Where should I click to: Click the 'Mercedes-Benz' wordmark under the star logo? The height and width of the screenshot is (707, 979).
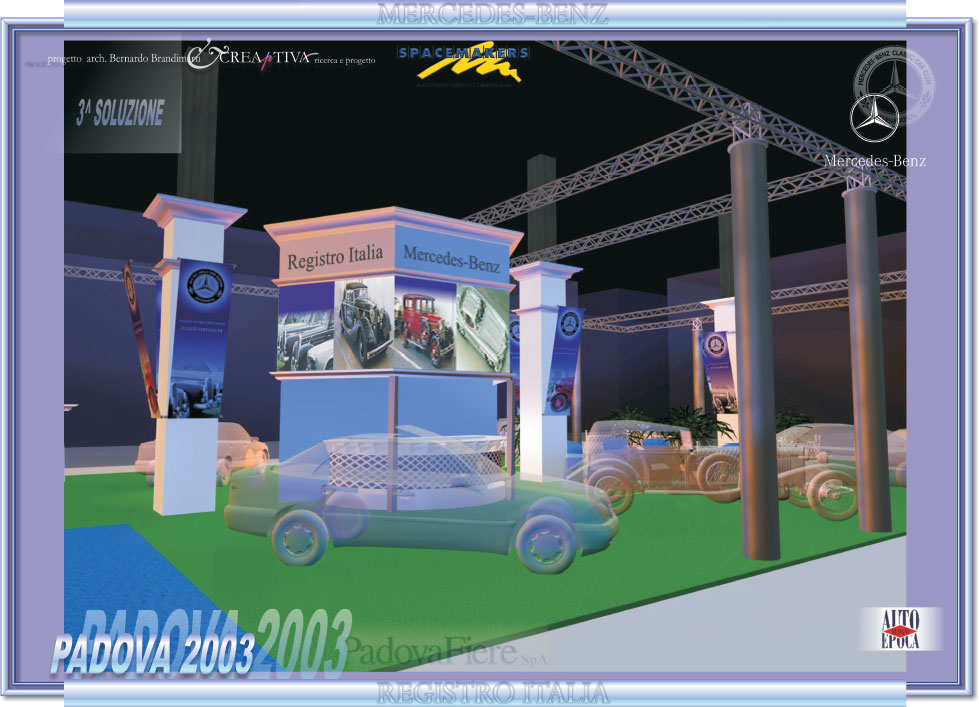pyautogui.click(x=875, y=161)
